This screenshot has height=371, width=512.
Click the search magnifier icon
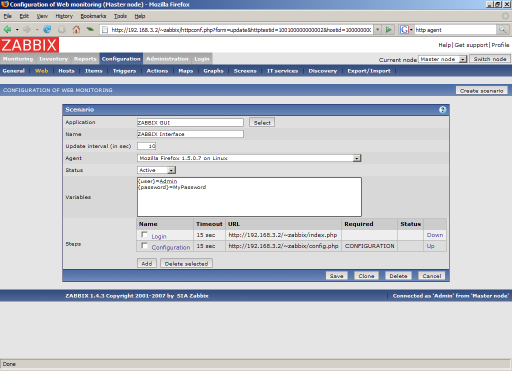[x=502, y=30]
